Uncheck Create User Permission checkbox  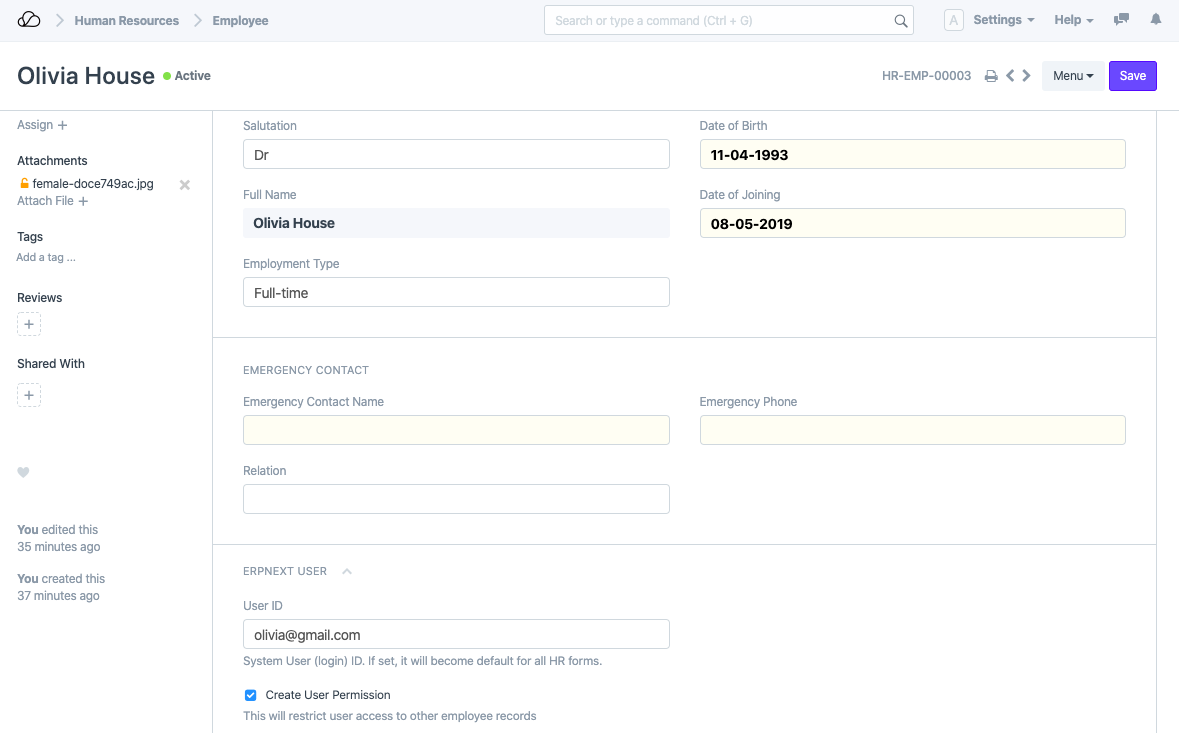point(251,695)
